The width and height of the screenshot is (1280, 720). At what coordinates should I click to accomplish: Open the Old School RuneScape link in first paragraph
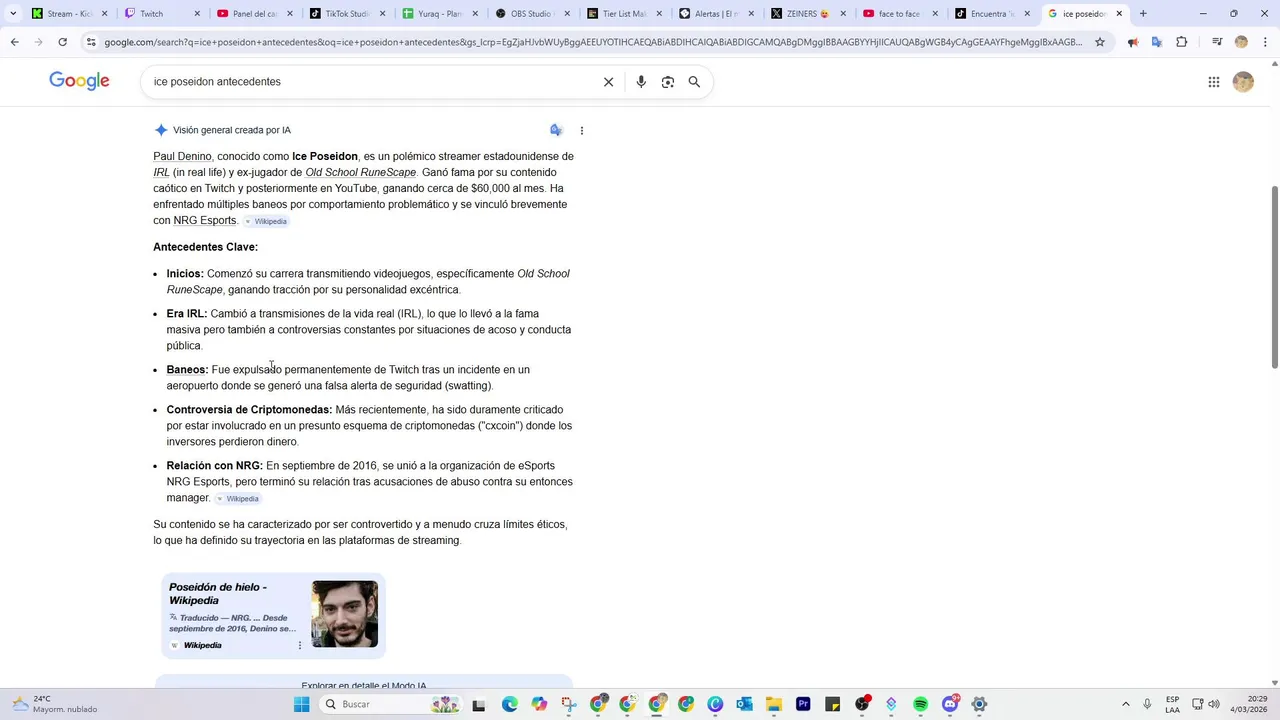coord(360,172)
